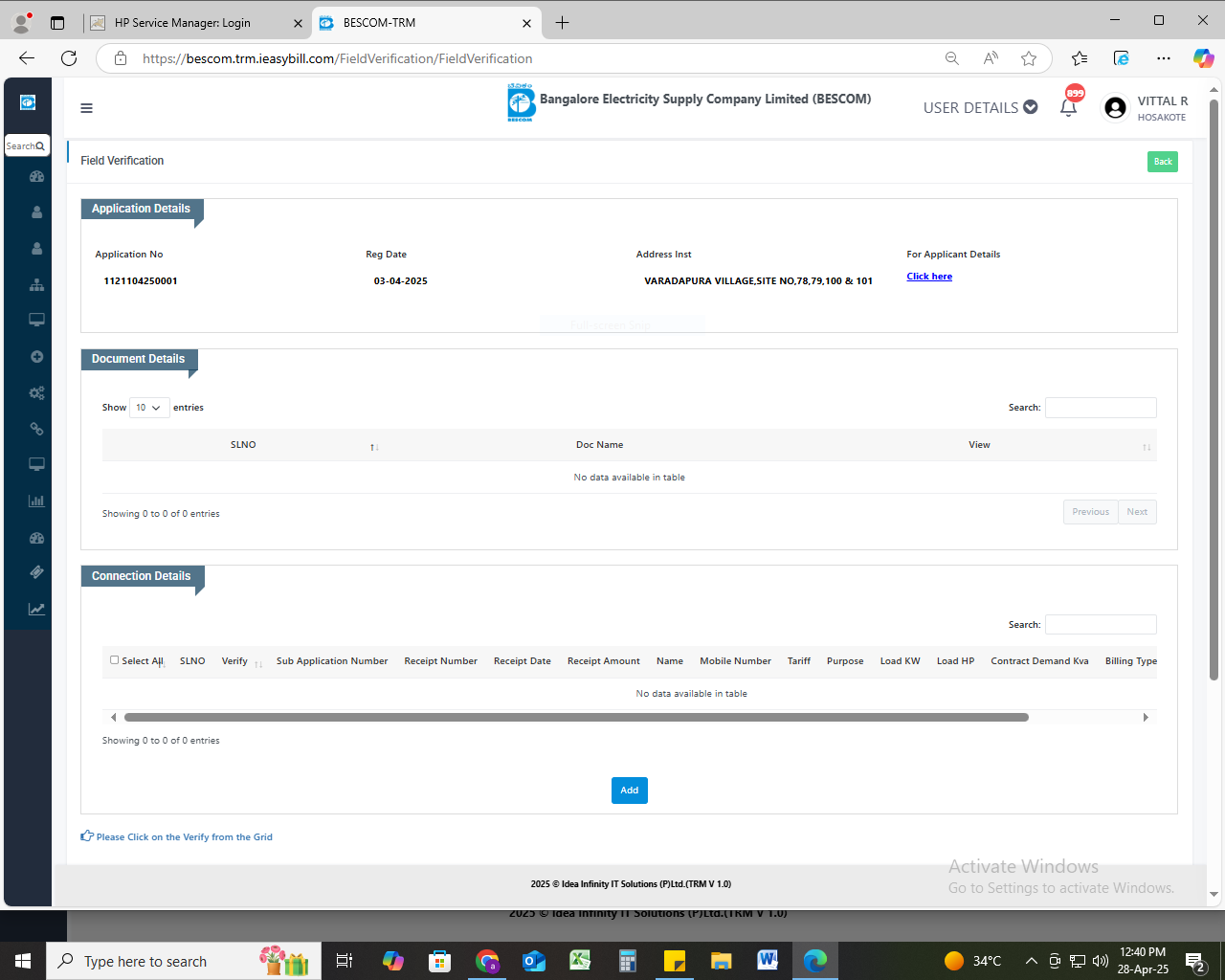This screenshot has height=980, width=1225.
Task: Click the chain link icon in sidebar
Action: point(36,429)
